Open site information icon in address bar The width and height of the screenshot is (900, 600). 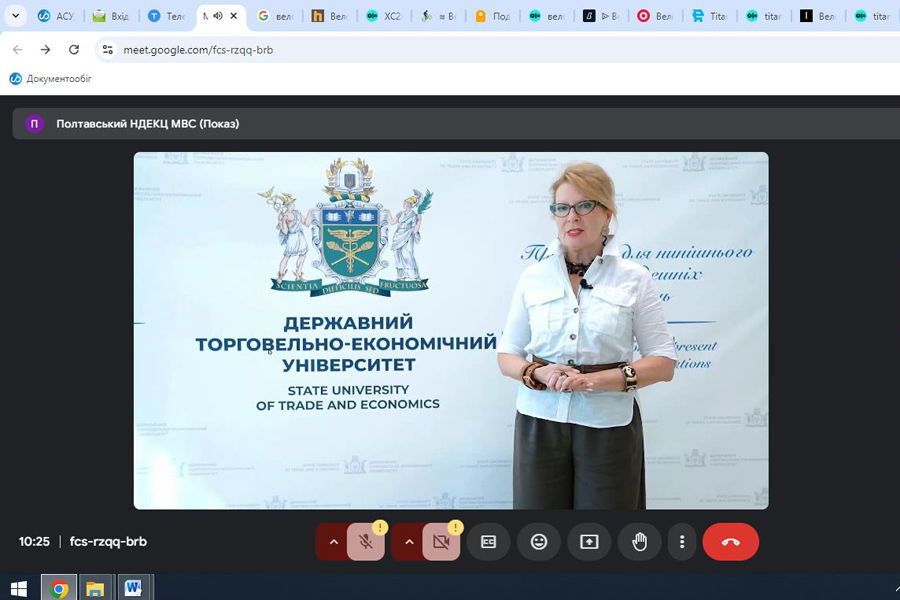107,50
